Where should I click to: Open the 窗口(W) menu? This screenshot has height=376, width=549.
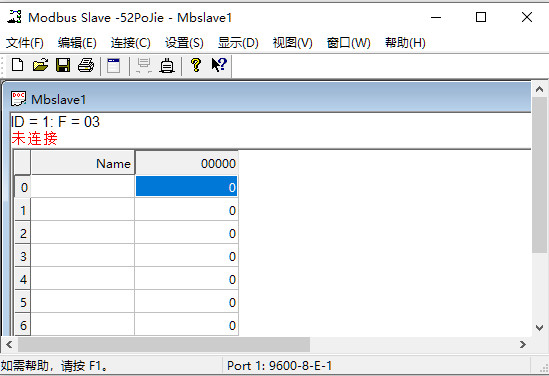[x=348, y=43]
